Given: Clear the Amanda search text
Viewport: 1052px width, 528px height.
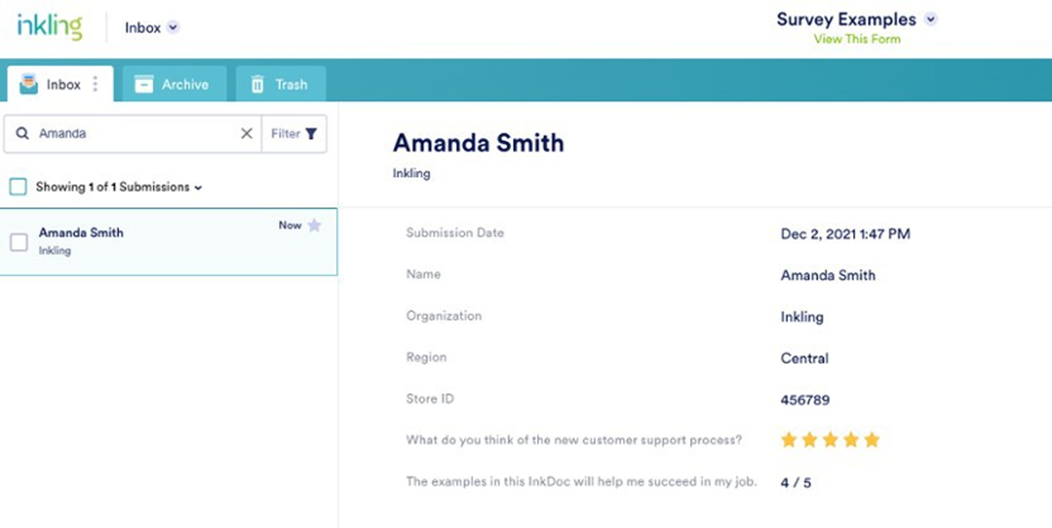Looking at the screenshot, I should point(246,133).
